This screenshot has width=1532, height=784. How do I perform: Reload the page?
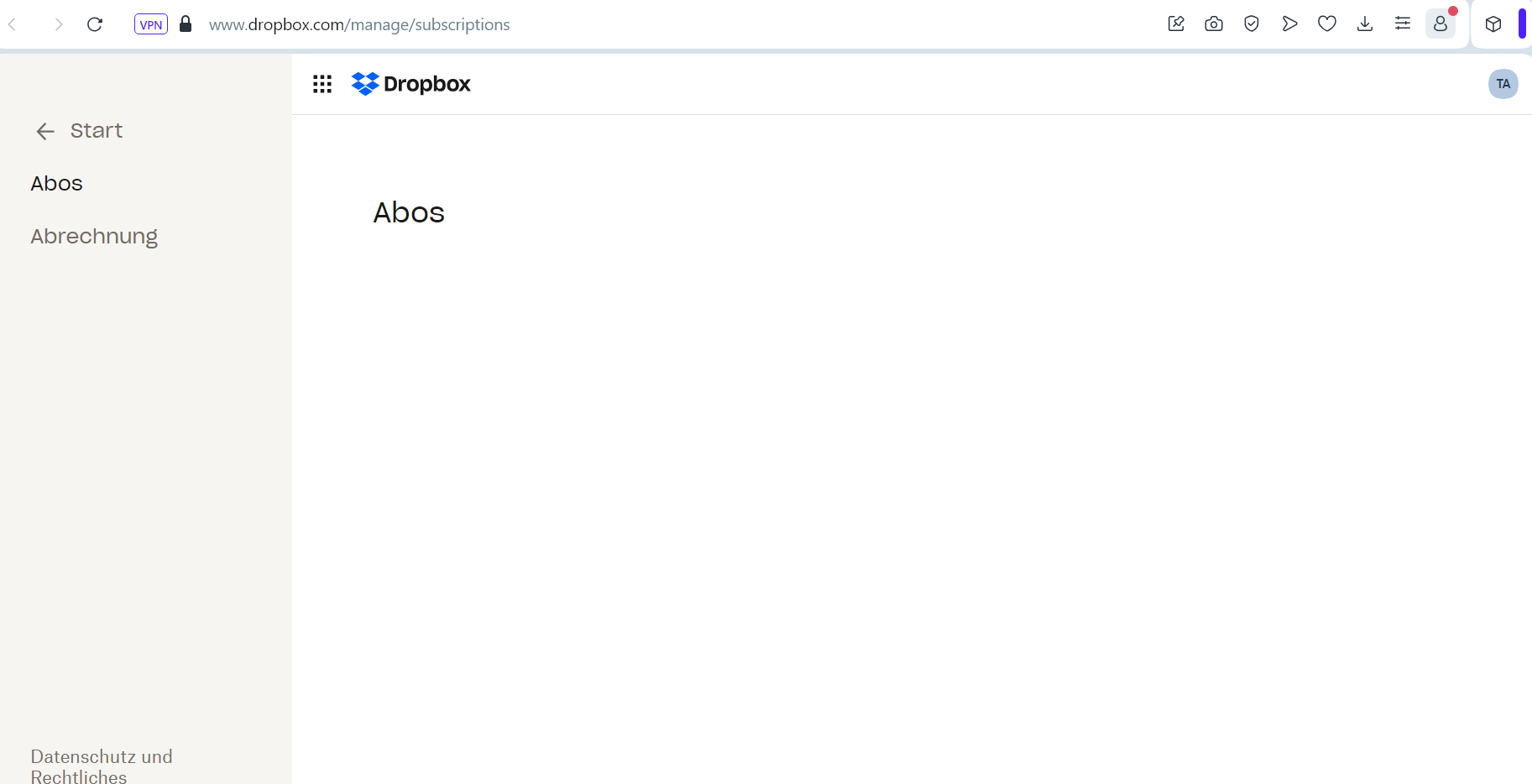click(x=95, y=24)
